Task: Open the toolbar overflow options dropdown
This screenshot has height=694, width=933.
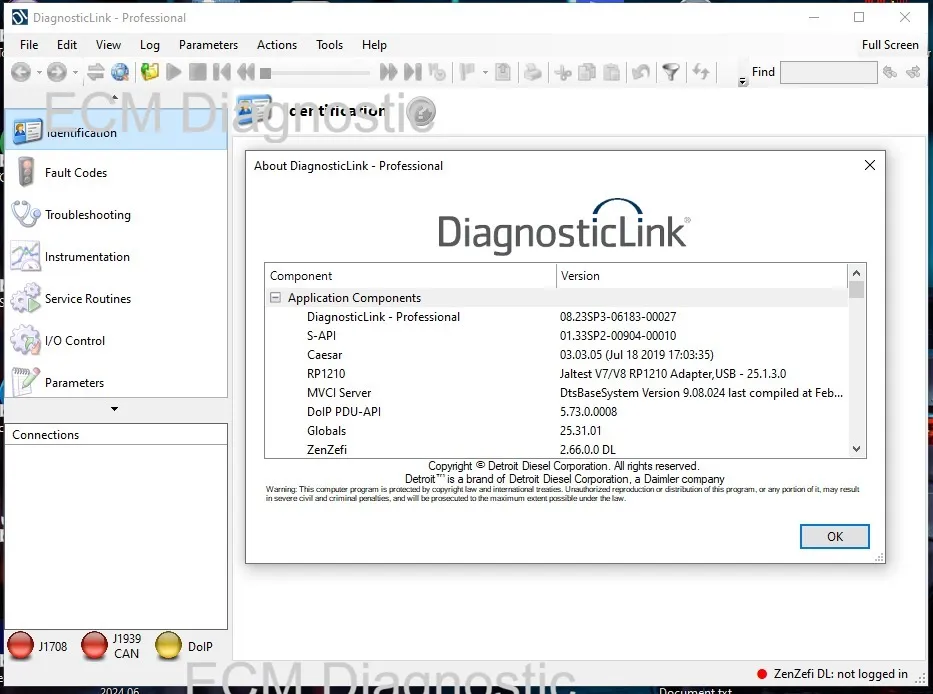Action: [742, 82]
